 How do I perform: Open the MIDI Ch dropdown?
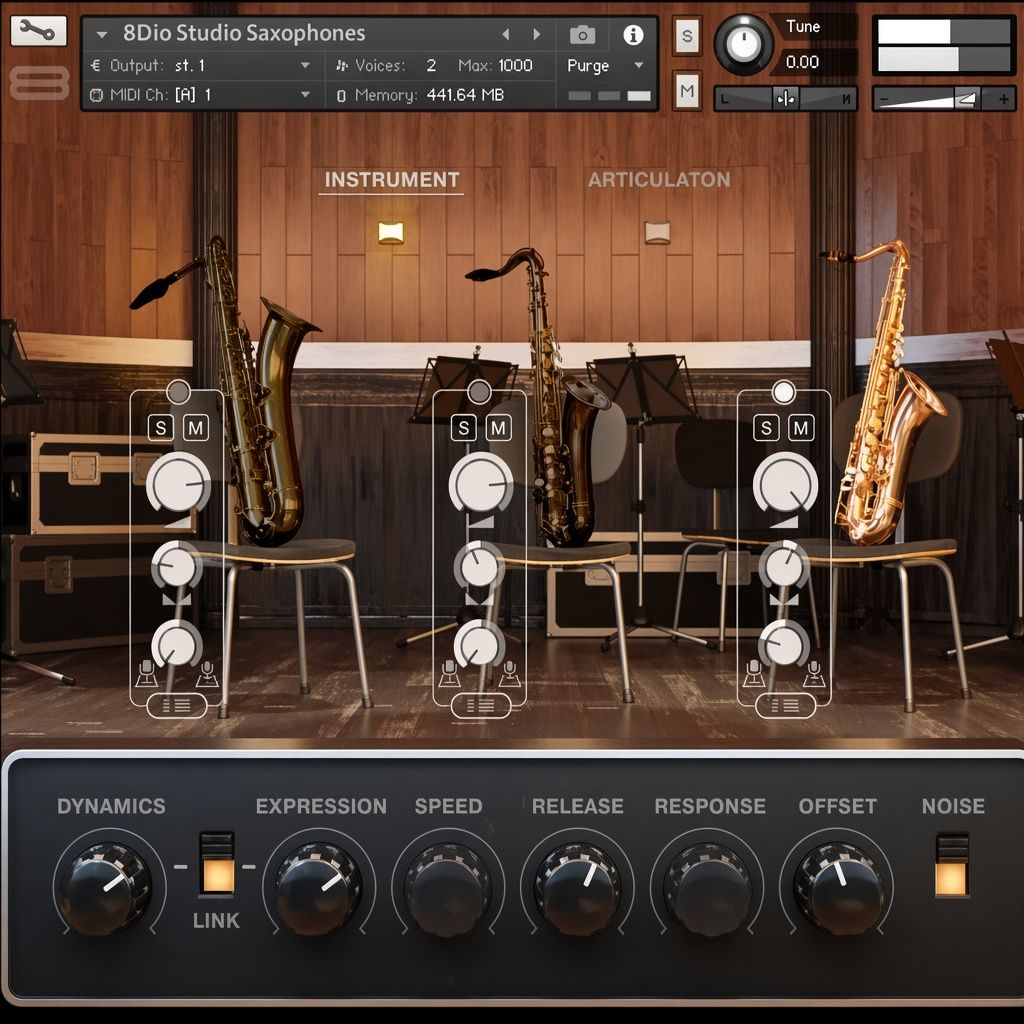coord(306,95)
